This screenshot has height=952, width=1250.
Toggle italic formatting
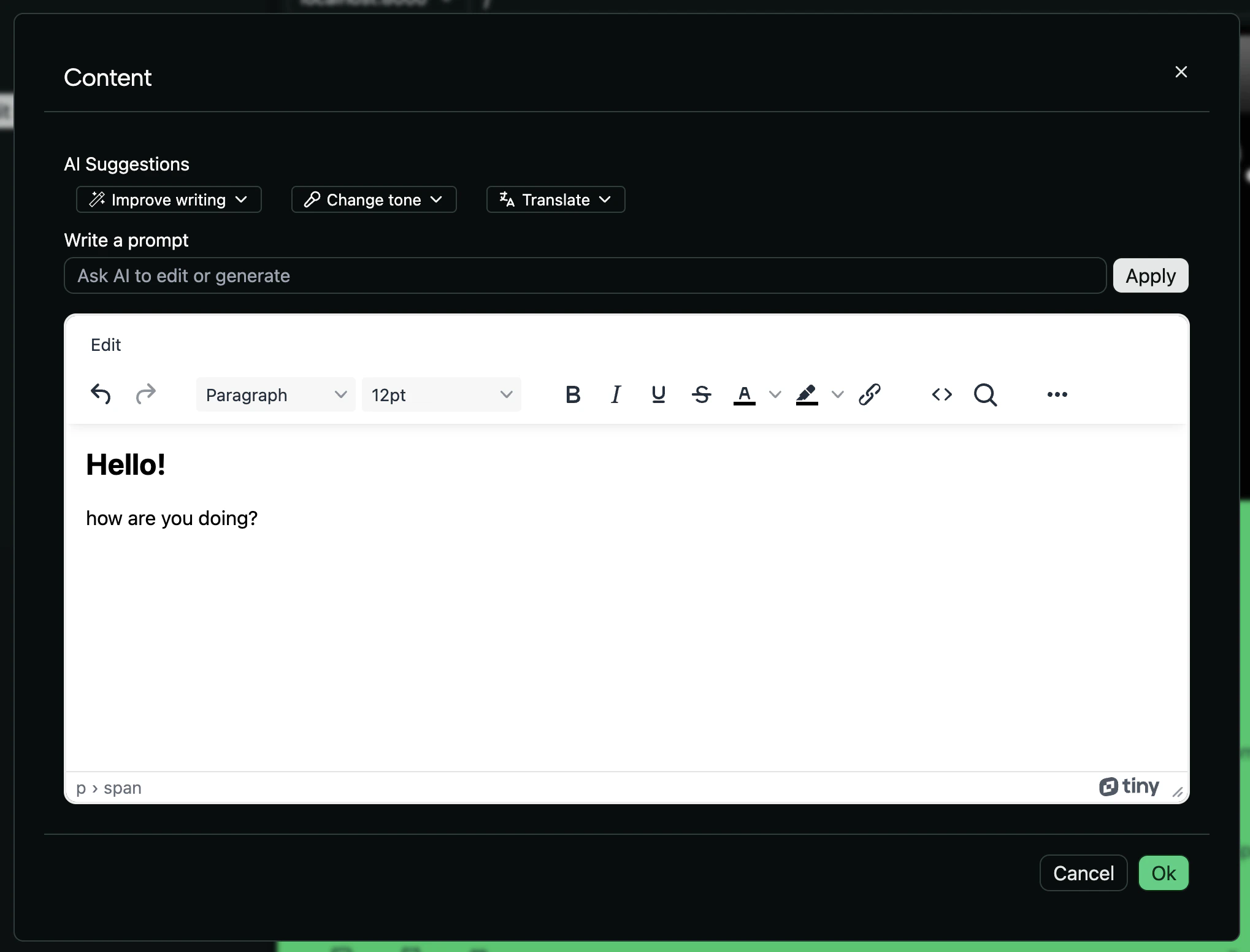coord(616,394)
